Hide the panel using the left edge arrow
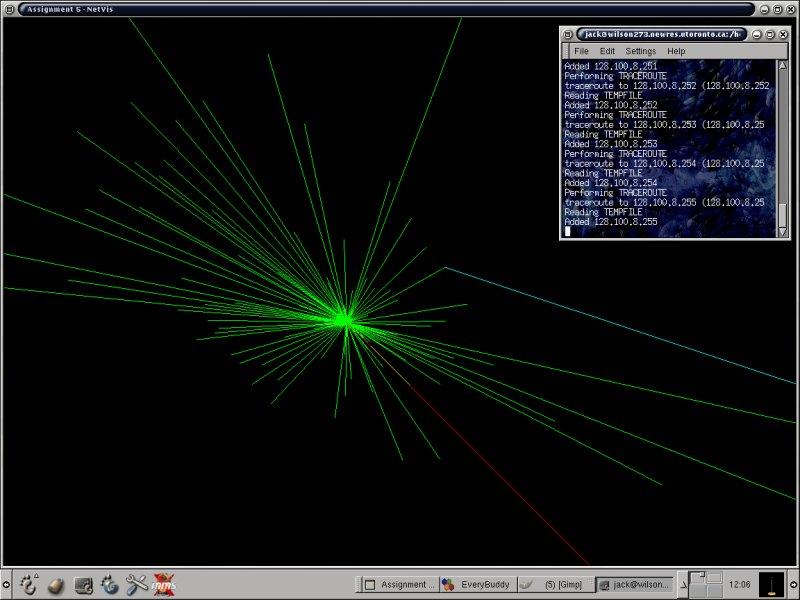Screen dimensions: 800x600 (x=5, y=584)
